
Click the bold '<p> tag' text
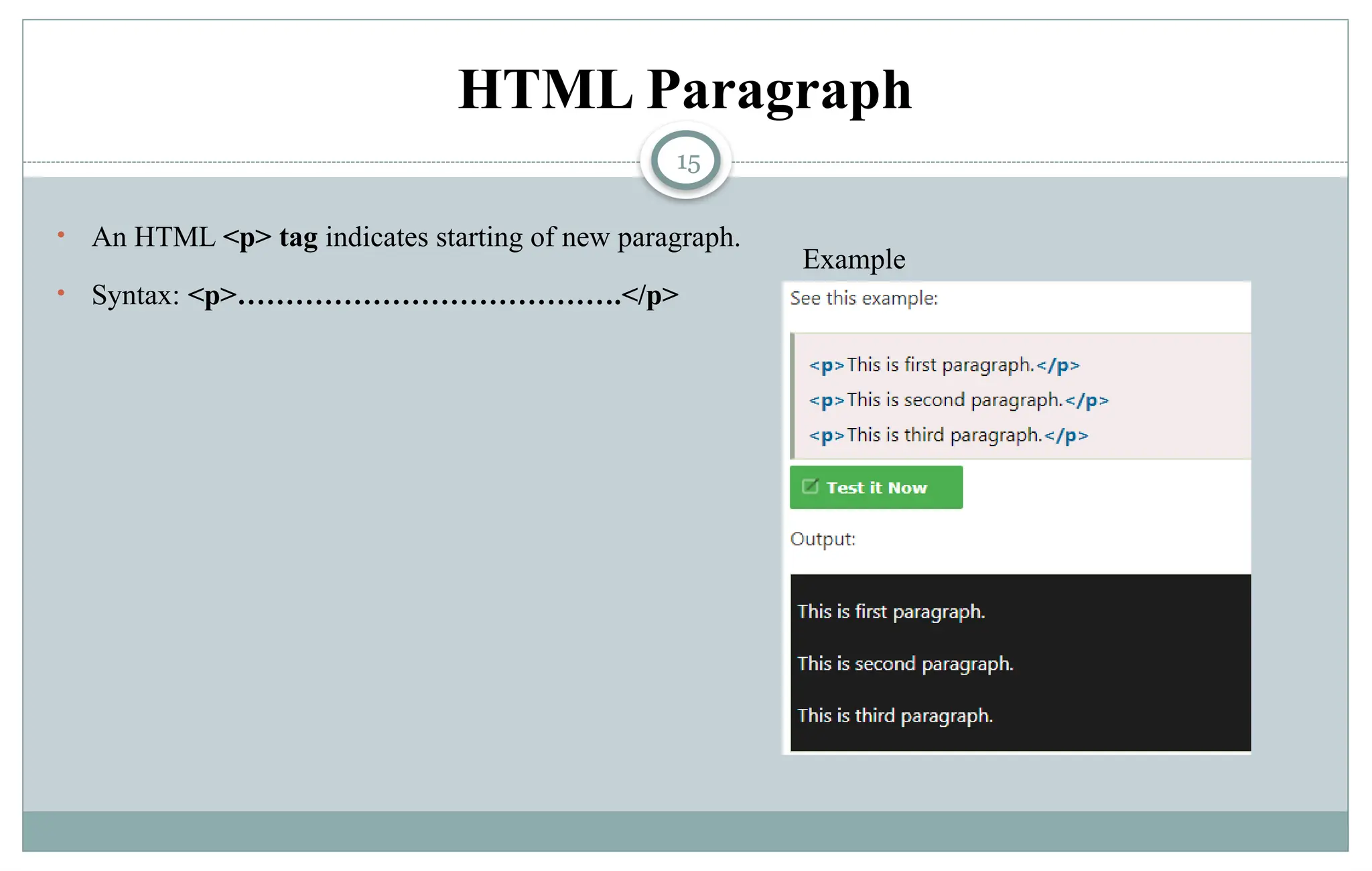(270, 237)
